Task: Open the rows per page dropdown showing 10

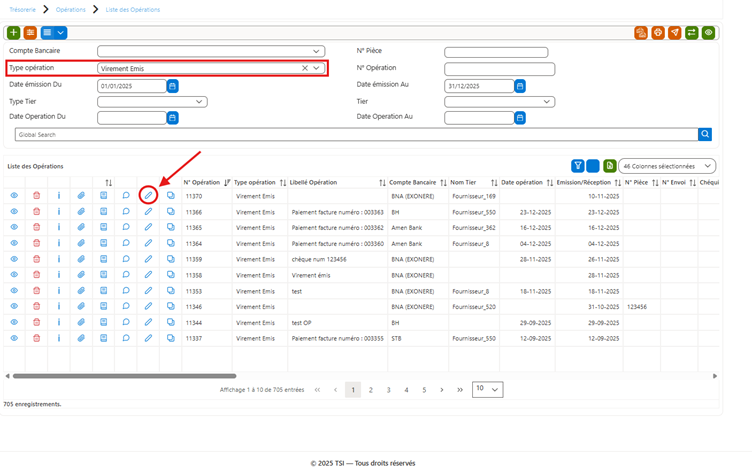Action: 488,389
